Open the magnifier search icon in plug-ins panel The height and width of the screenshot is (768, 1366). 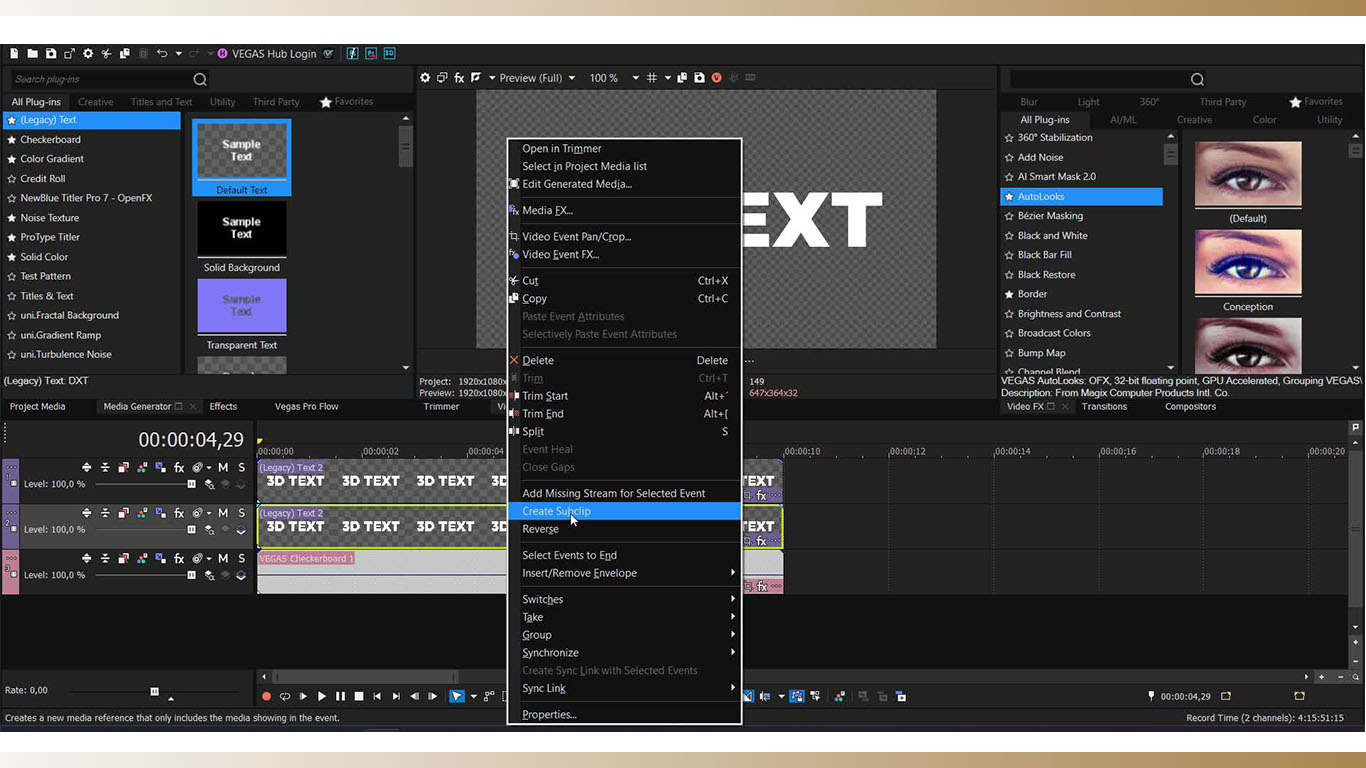pos(199,78)
